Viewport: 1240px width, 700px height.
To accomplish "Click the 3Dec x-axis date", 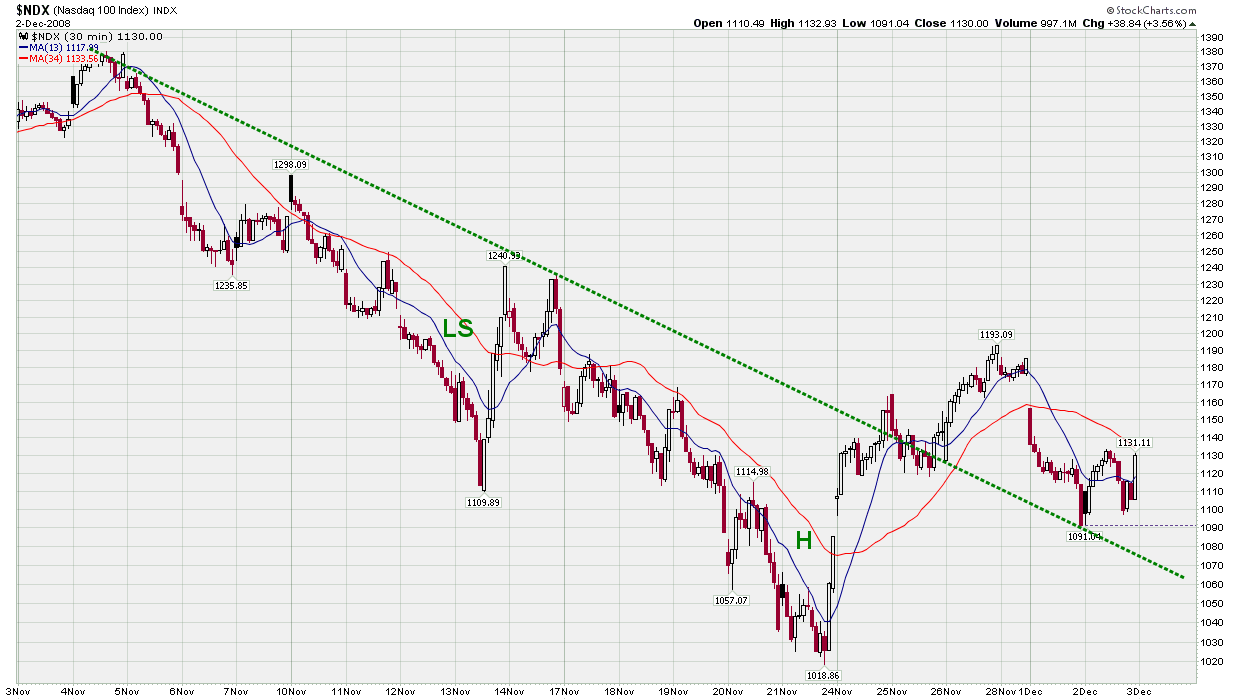I will pos(1140,690).
